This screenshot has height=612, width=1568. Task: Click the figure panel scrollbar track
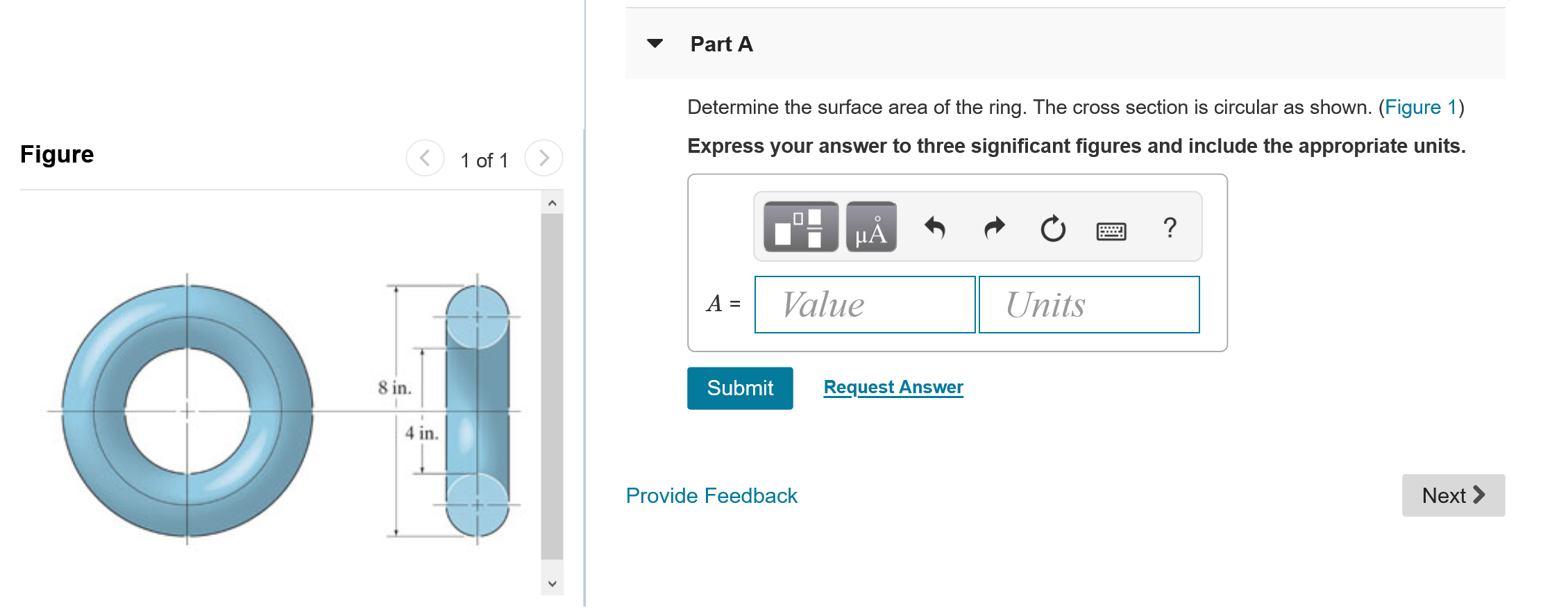552,386
